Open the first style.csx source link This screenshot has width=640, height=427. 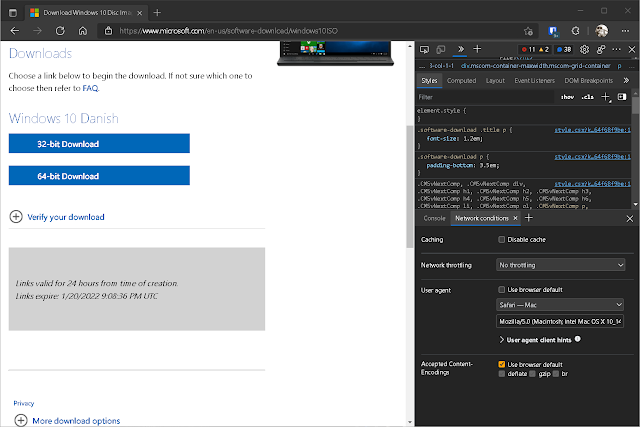tap(592, 130)
